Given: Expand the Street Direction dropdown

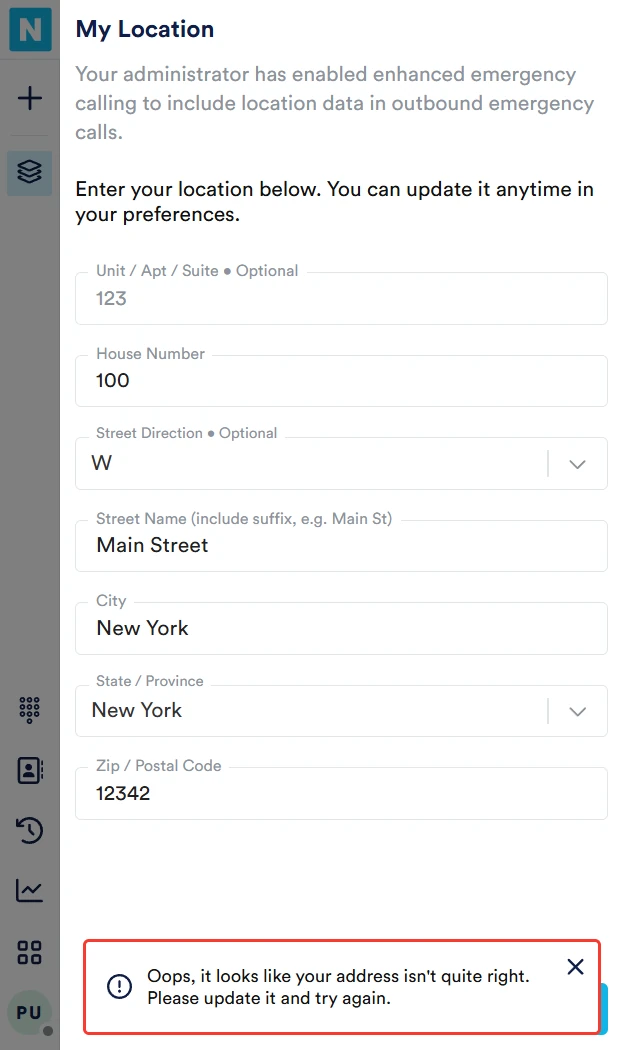Looking at the screenshot, I should tap(577, 463).
